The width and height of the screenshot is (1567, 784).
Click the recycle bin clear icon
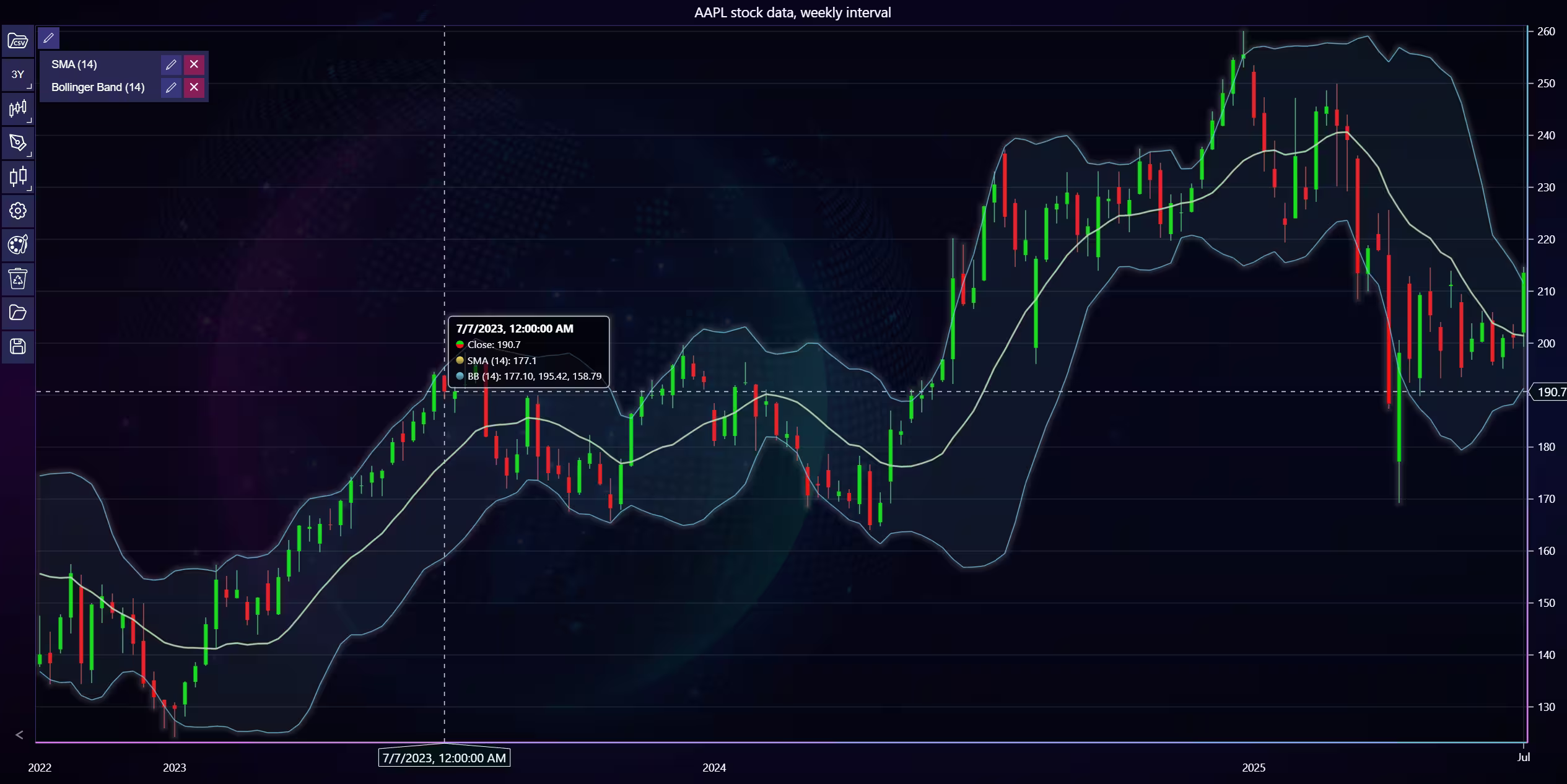click(x=18, y=279)
